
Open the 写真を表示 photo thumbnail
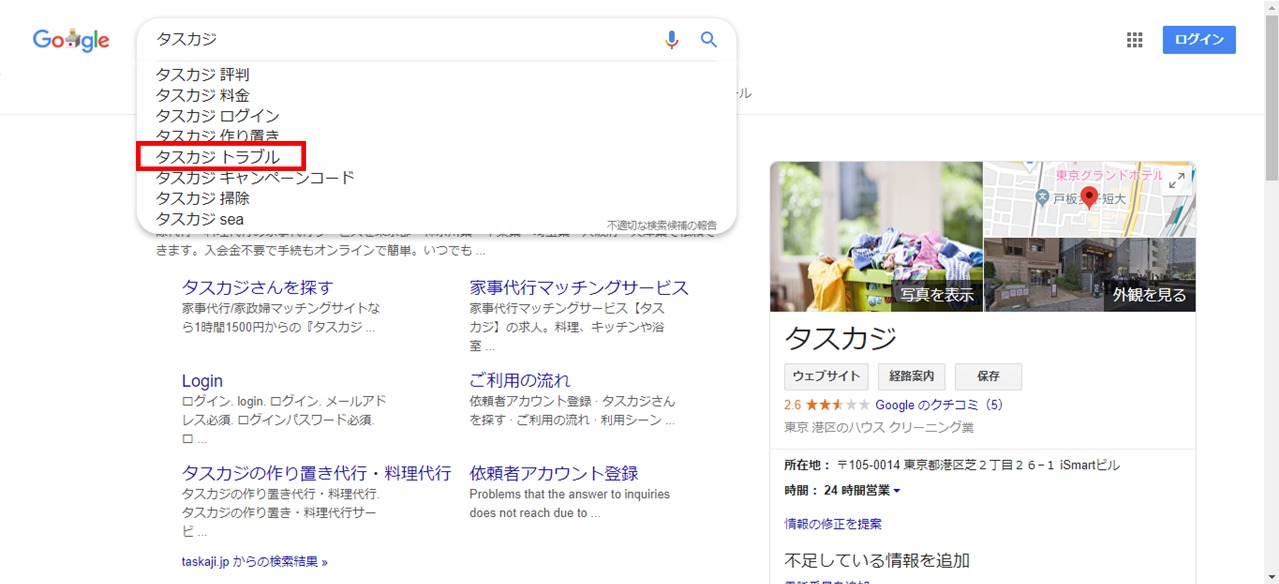877,237
